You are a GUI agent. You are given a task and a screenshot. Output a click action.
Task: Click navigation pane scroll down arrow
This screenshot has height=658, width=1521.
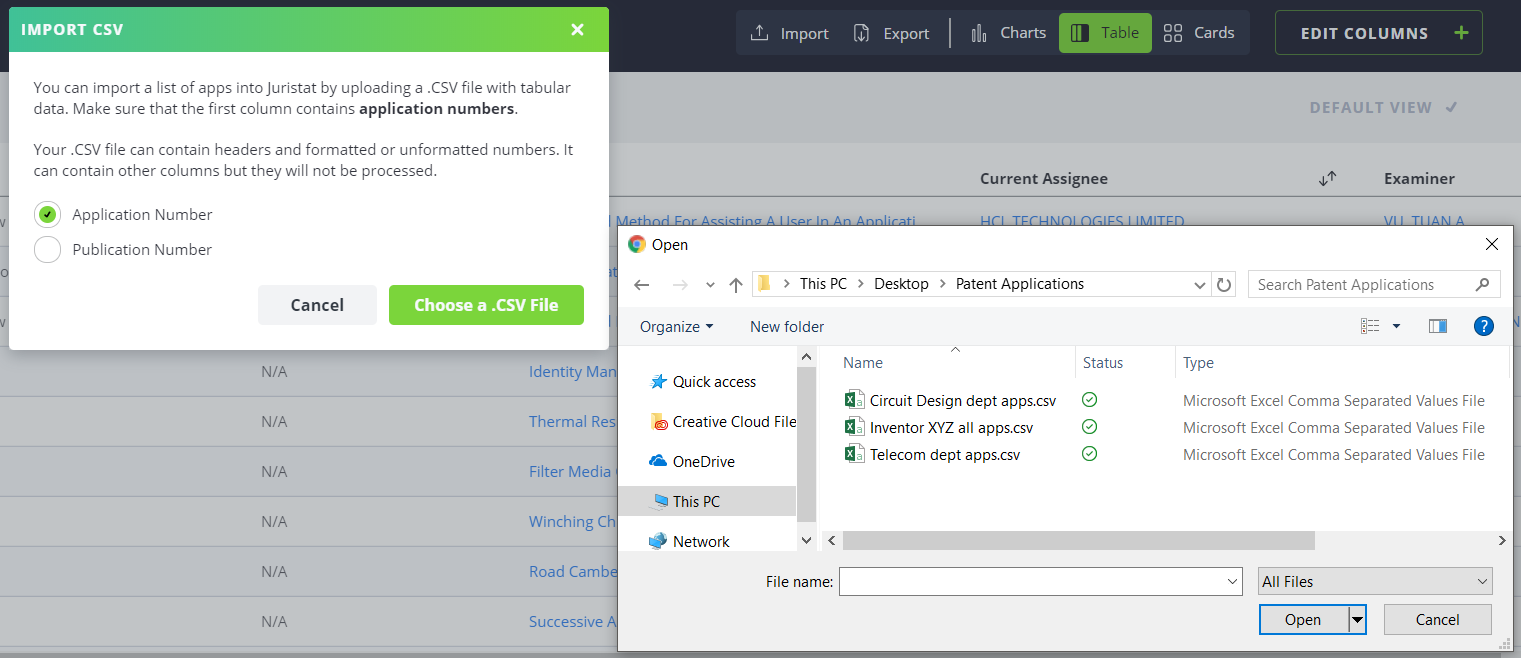[807, 540]
